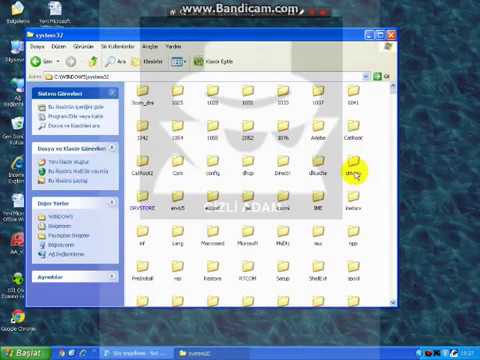Select the DirectX folder
The width and height of the screenshot is (480, 360).
coord(283,165)
